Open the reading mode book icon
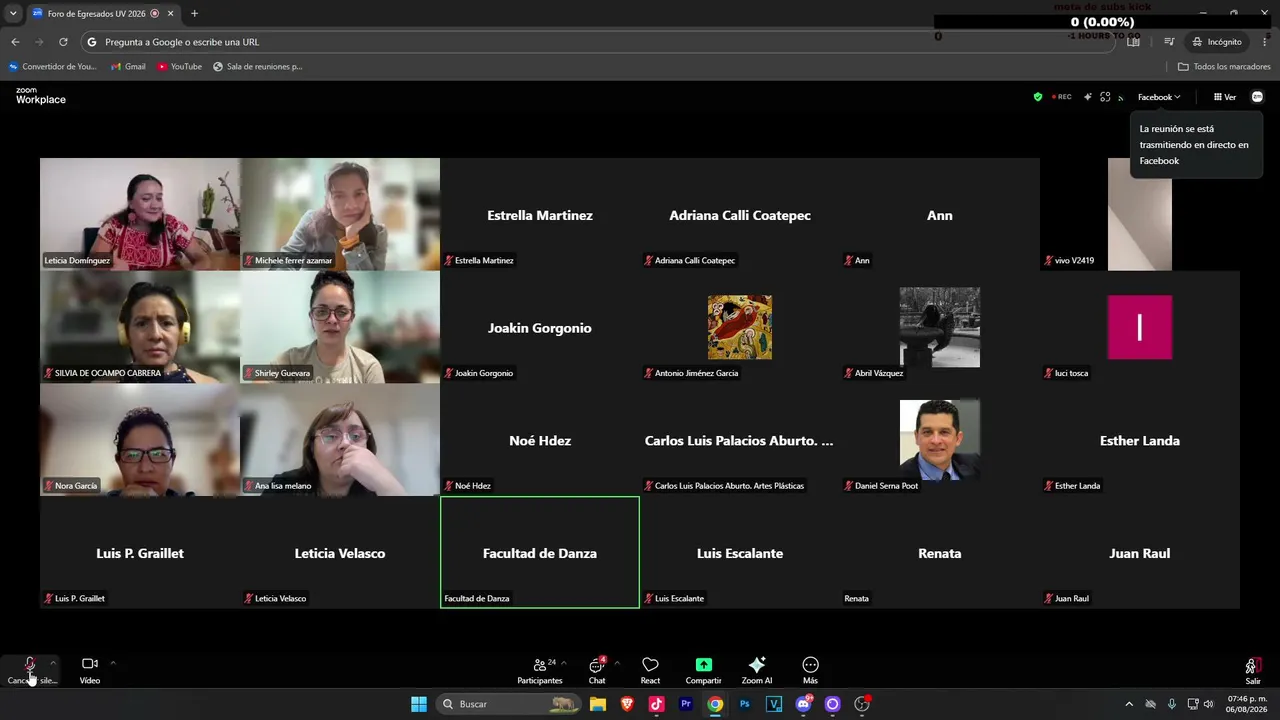 1133,42
